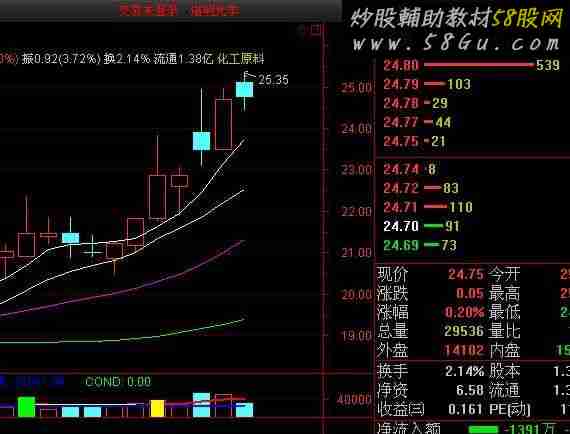
Task: Select the latest cyan candlestick near 25.00
Action: pyautogui.click(x=244, y=89)
